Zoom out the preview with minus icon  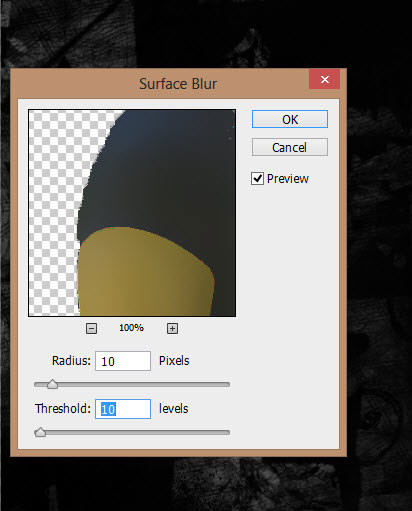[x=91, y=328]
